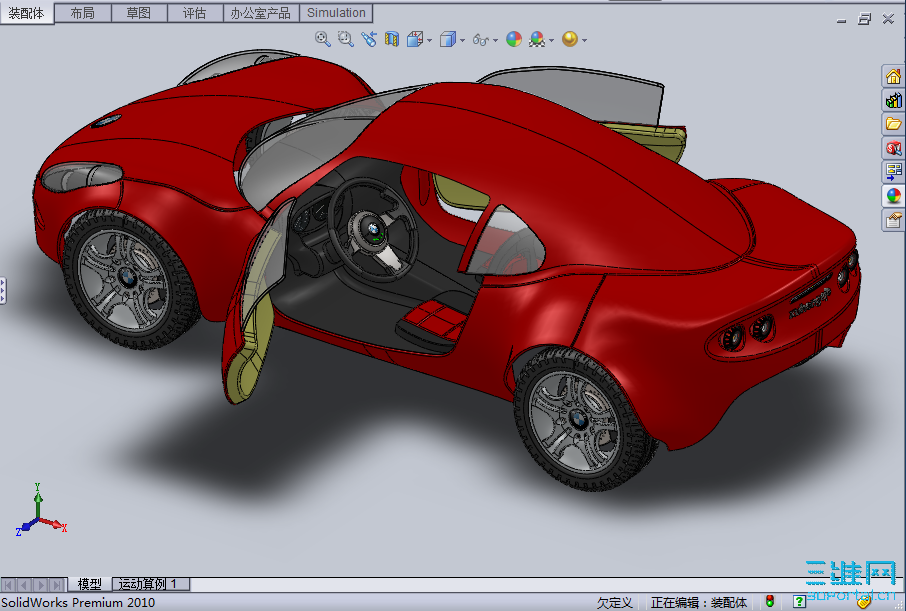Switch to the Simulation tab
906x611 pixels.
coord(336,13)
